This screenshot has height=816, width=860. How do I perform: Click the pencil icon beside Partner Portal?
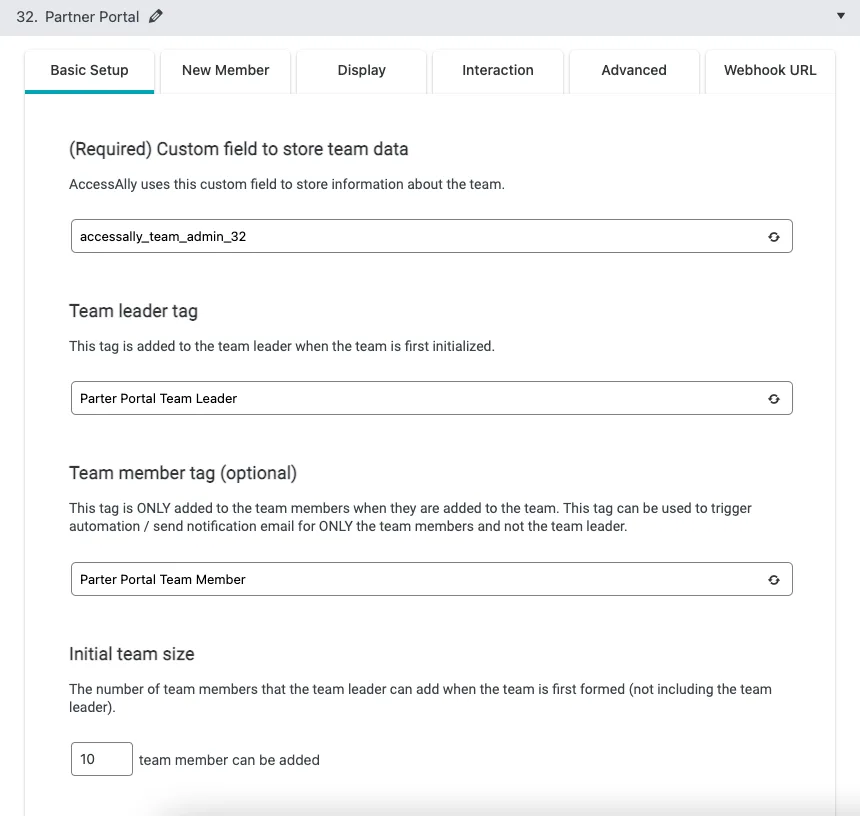coord(155,17)
